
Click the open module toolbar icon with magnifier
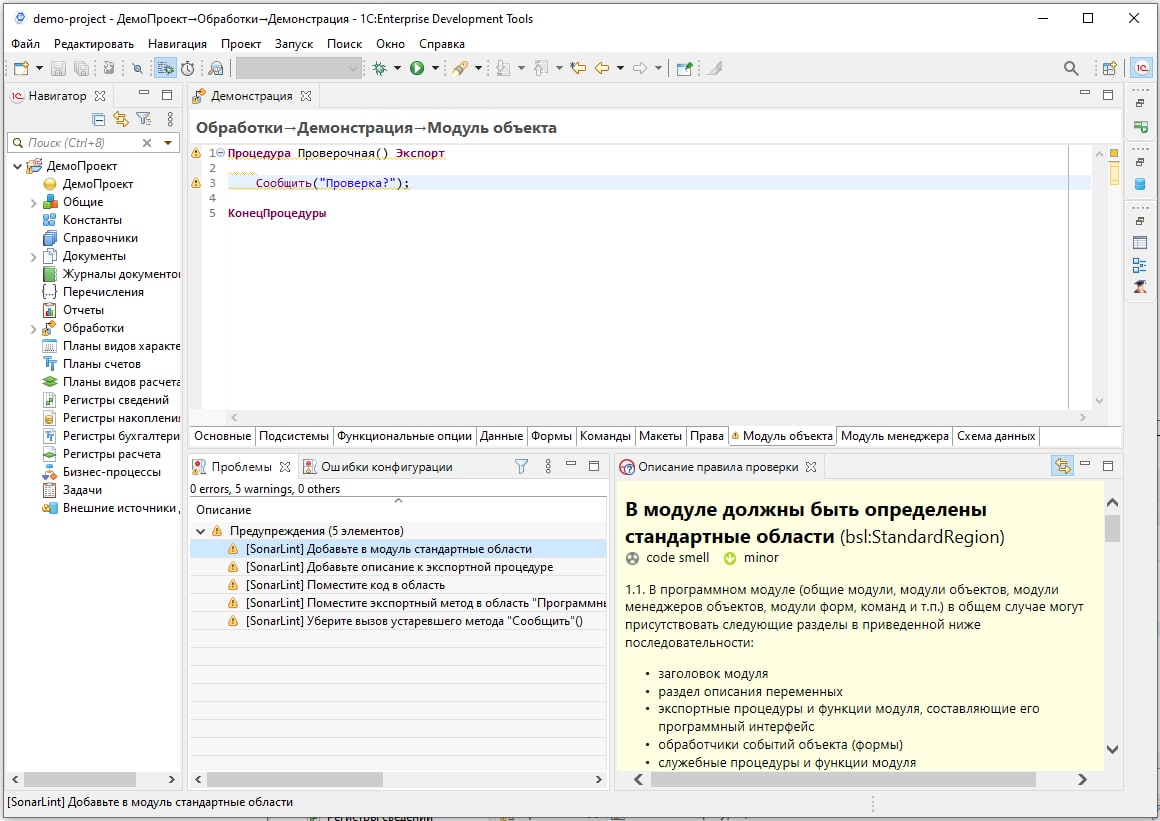(216, 68)
